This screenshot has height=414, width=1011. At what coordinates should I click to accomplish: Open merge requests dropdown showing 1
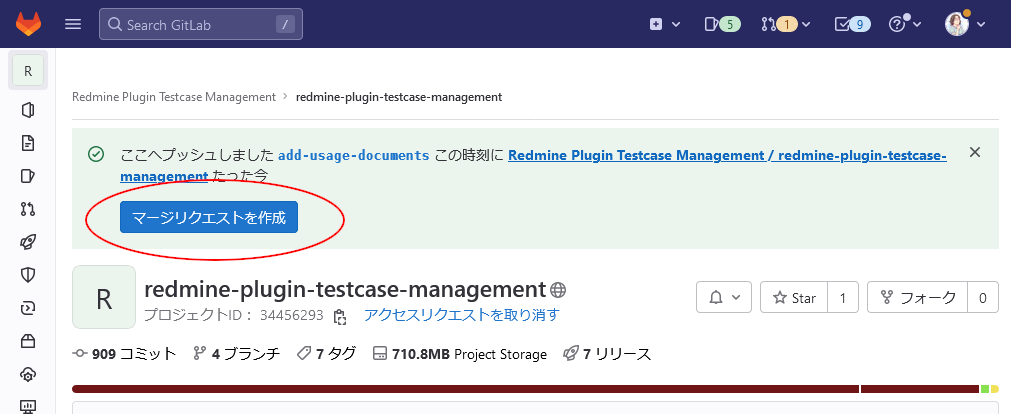point(785,25)
